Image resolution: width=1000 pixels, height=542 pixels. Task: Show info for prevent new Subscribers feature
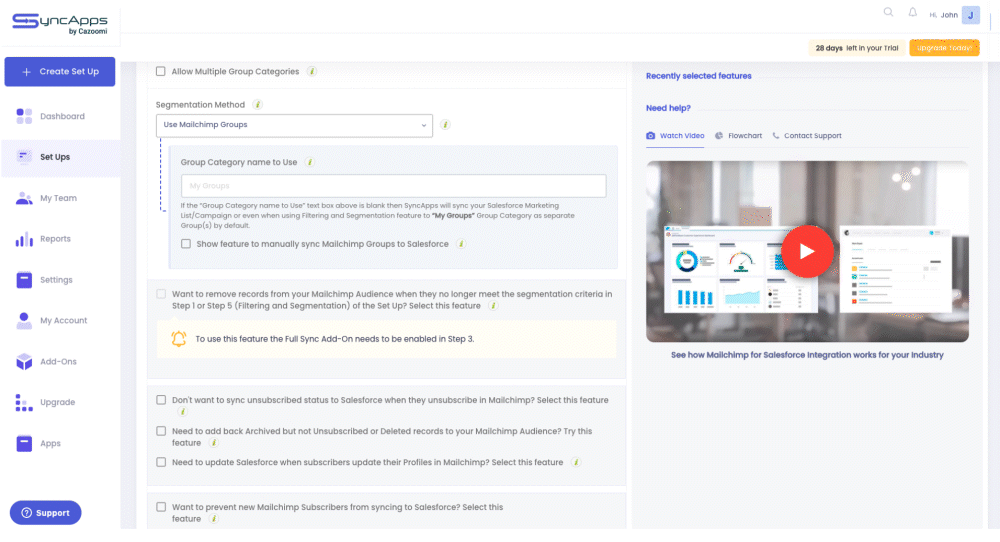coord(214,519)
